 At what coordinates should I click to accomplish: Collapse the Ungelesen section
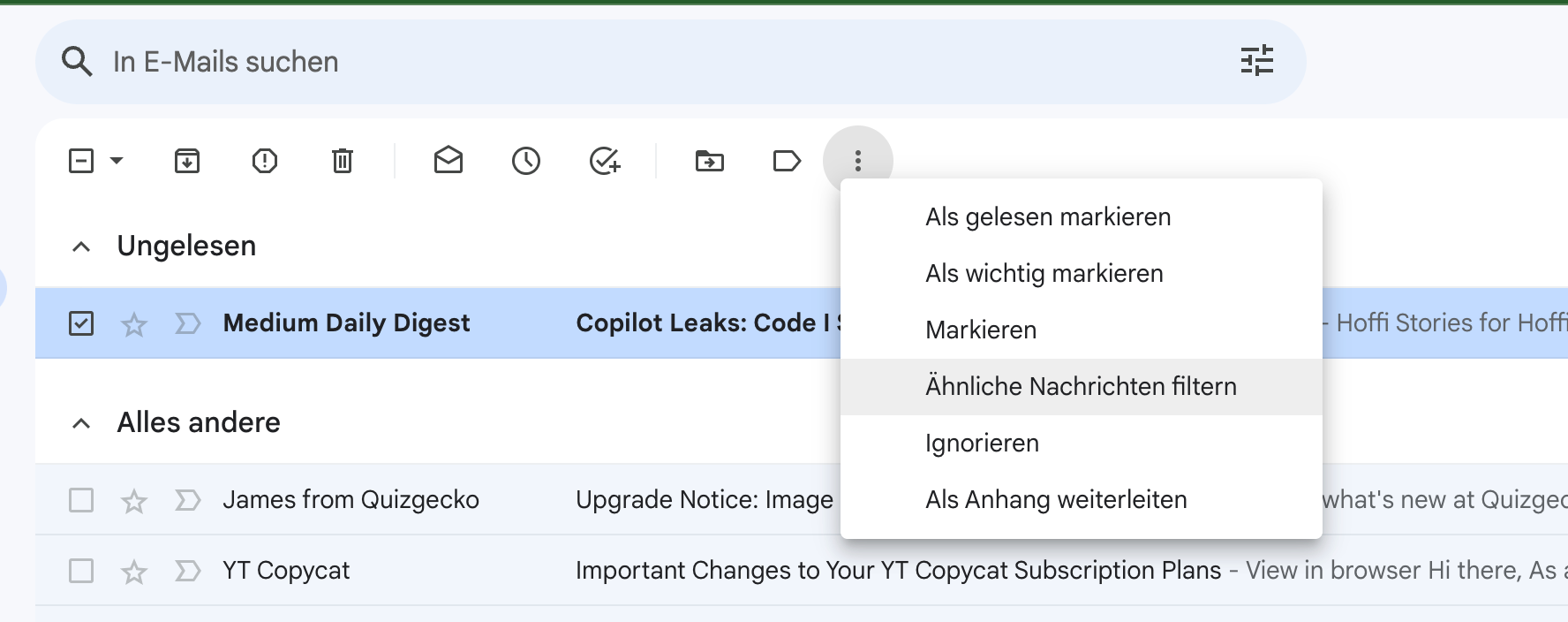point(81,247)
